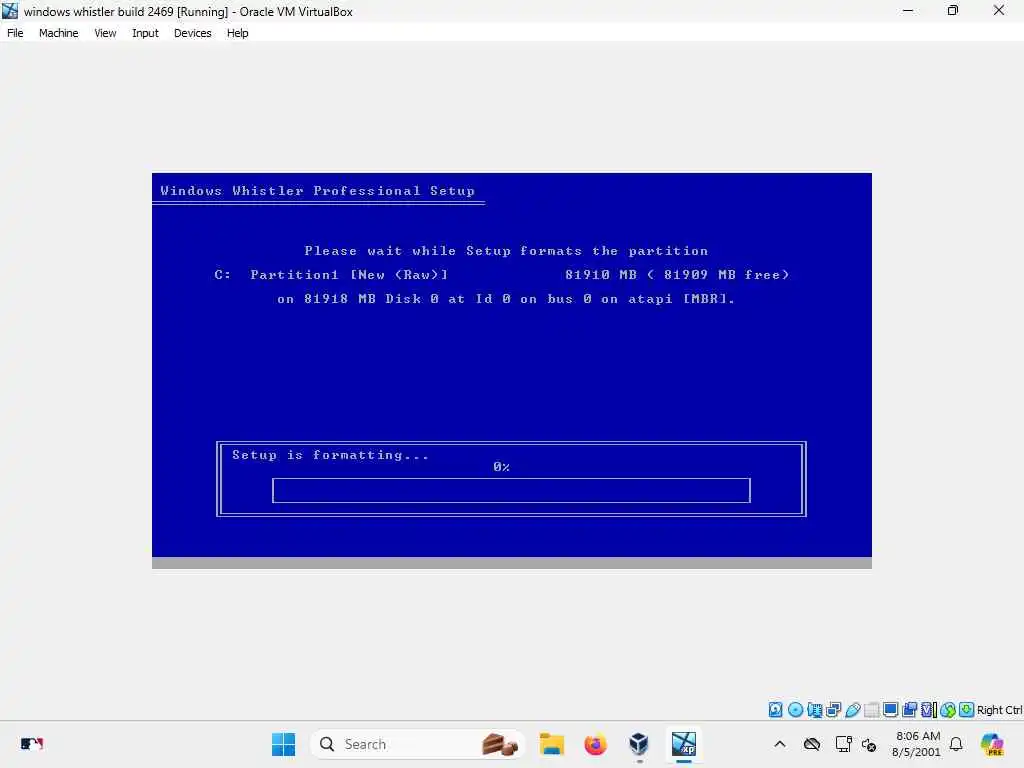Open the clock showing 8:06 AM
The width and height of the screenshot is (1024, 768).
point(917,744)
